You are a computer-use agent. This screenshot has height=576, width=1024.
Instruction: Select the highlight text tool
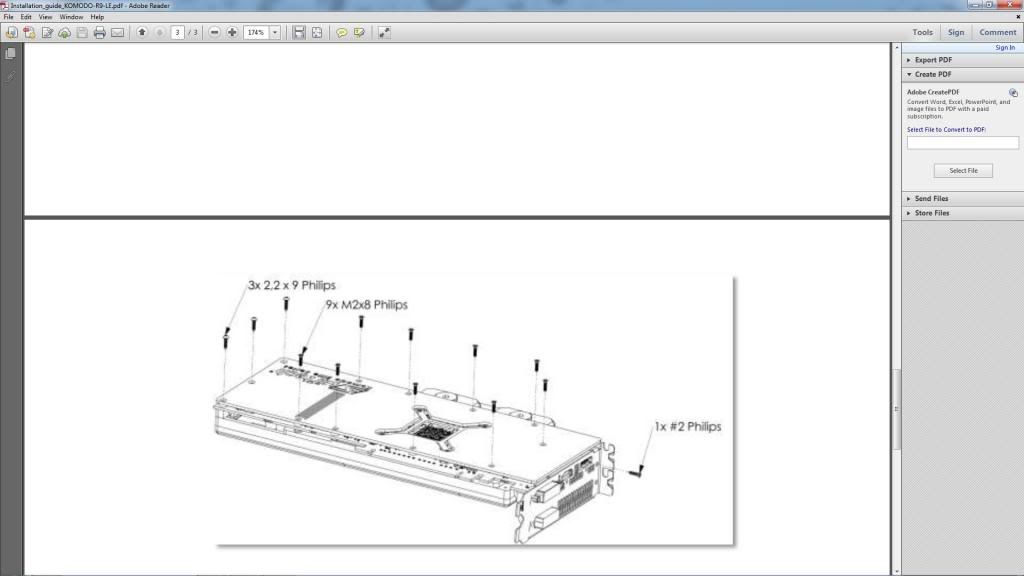click(359, 33)
